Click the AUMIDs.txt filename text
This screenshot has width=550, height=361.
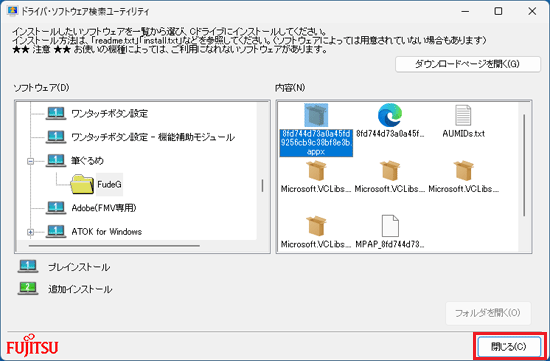[463, 134]
